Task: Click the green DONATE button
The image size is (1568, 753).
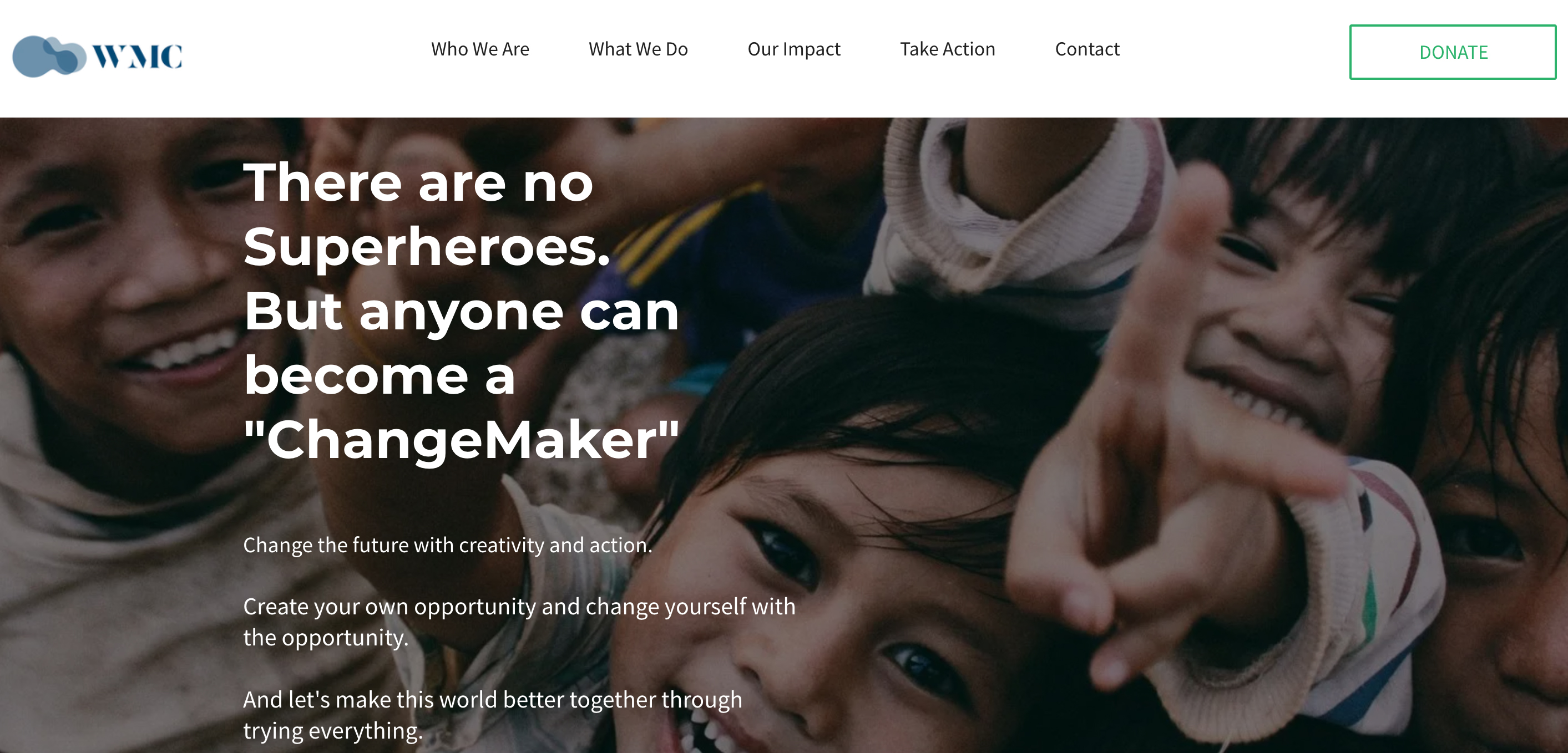Action: (1453, 52)
